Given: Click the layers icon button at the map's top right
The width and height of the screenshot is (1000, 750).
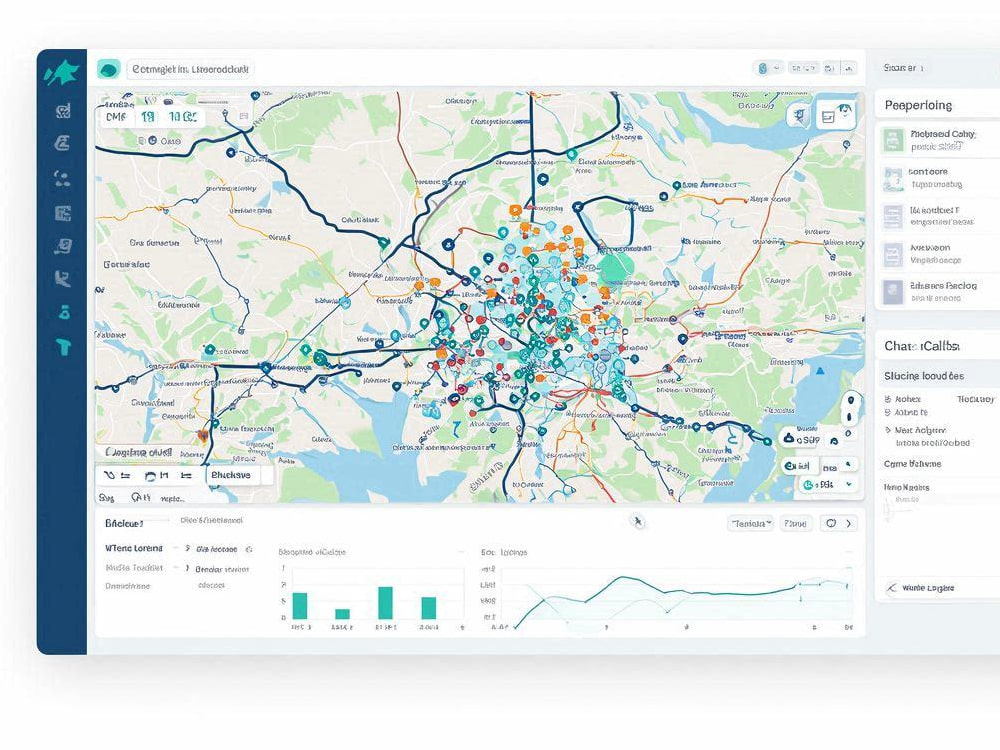Looking at the screenshot, I should tap(798, 116).
